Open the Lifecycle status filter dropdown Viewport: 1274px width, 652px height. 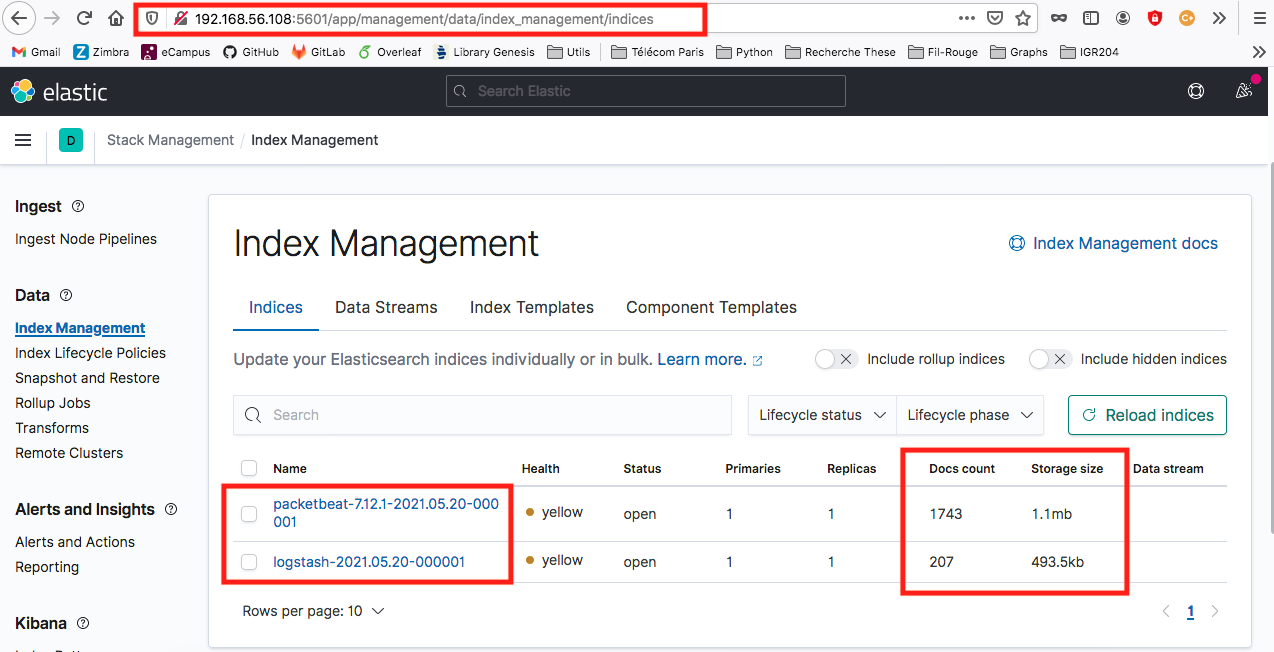(822, 415)
